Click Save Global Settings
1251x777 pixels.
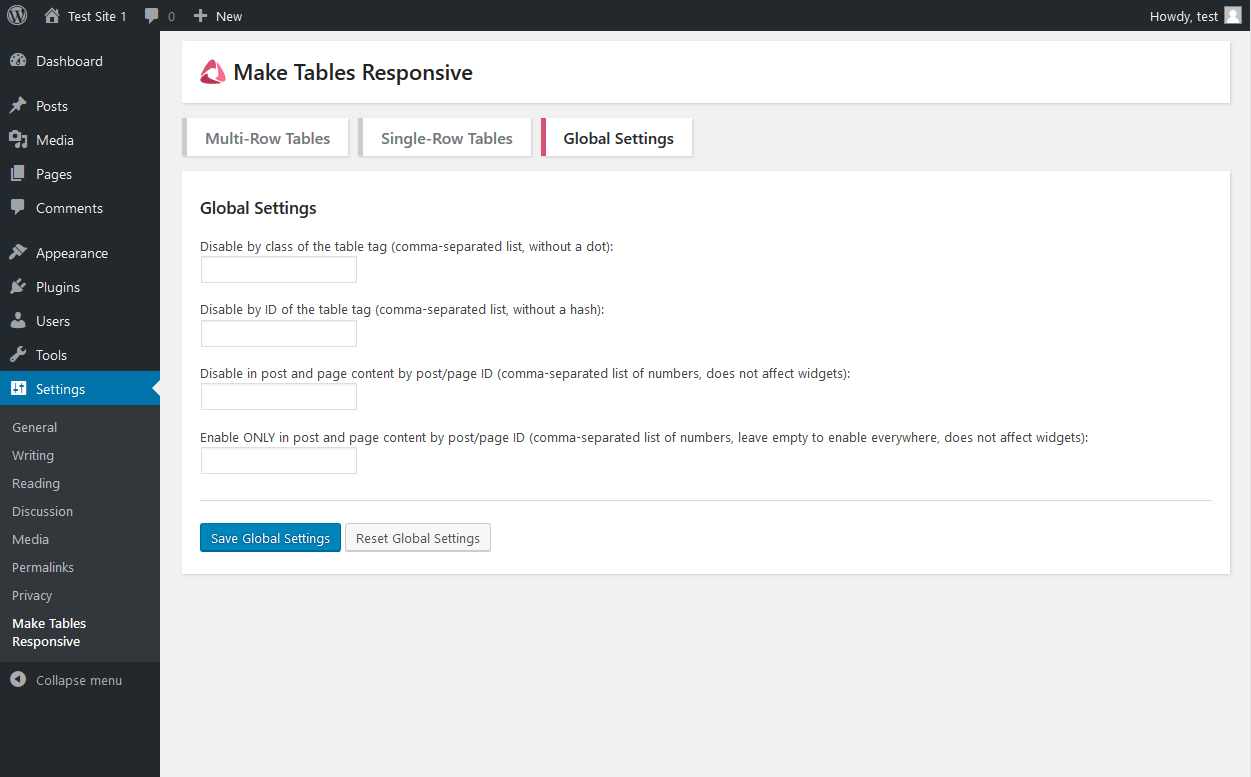(270, 537)
